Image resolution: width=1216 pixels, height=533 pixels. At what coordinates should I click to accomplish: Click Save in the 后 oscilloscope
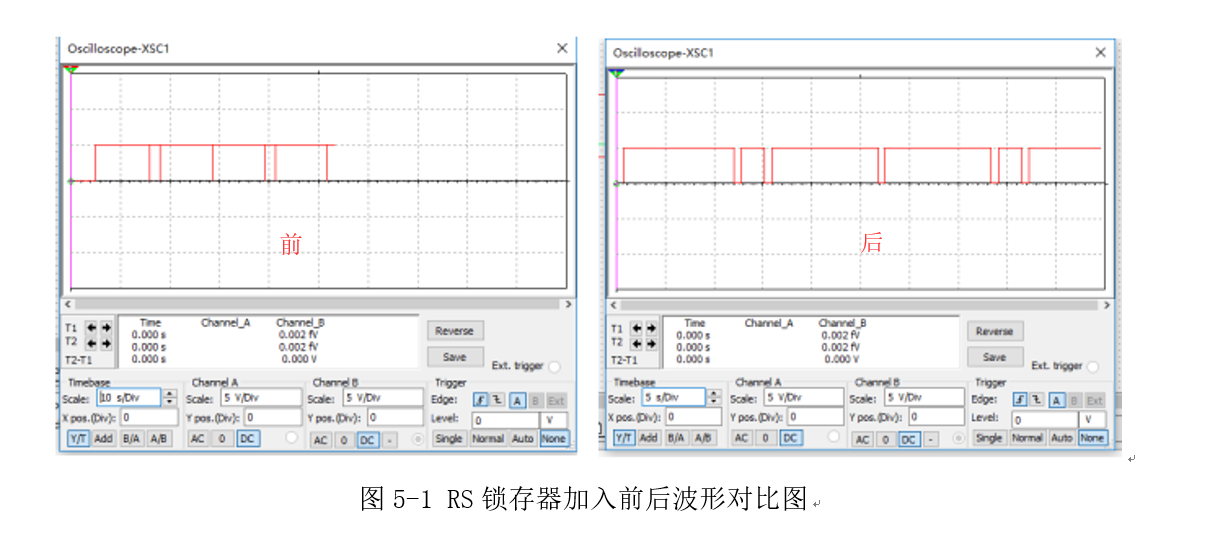point(994,357)
